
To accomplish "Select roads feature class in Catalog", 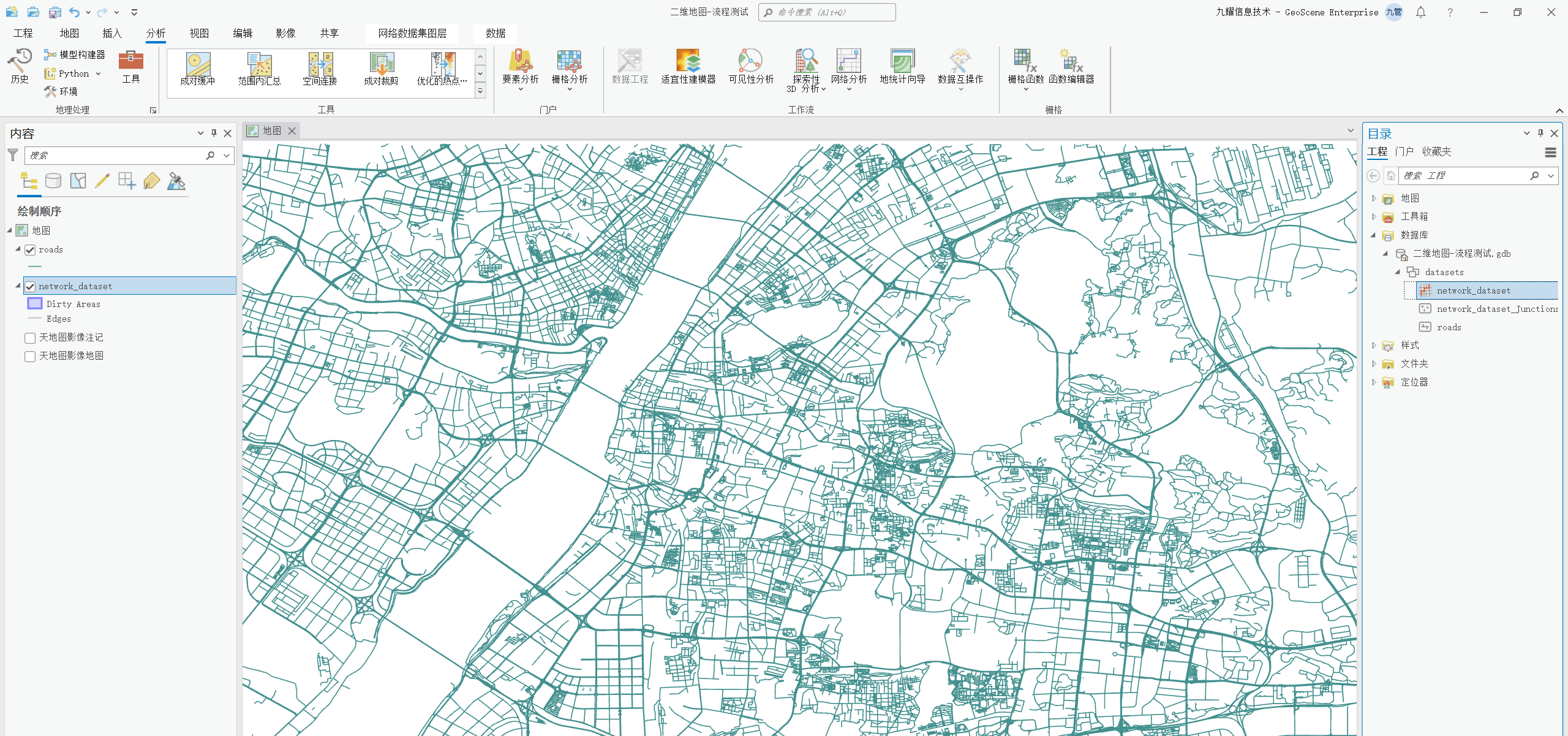I will pos(1449,327).
